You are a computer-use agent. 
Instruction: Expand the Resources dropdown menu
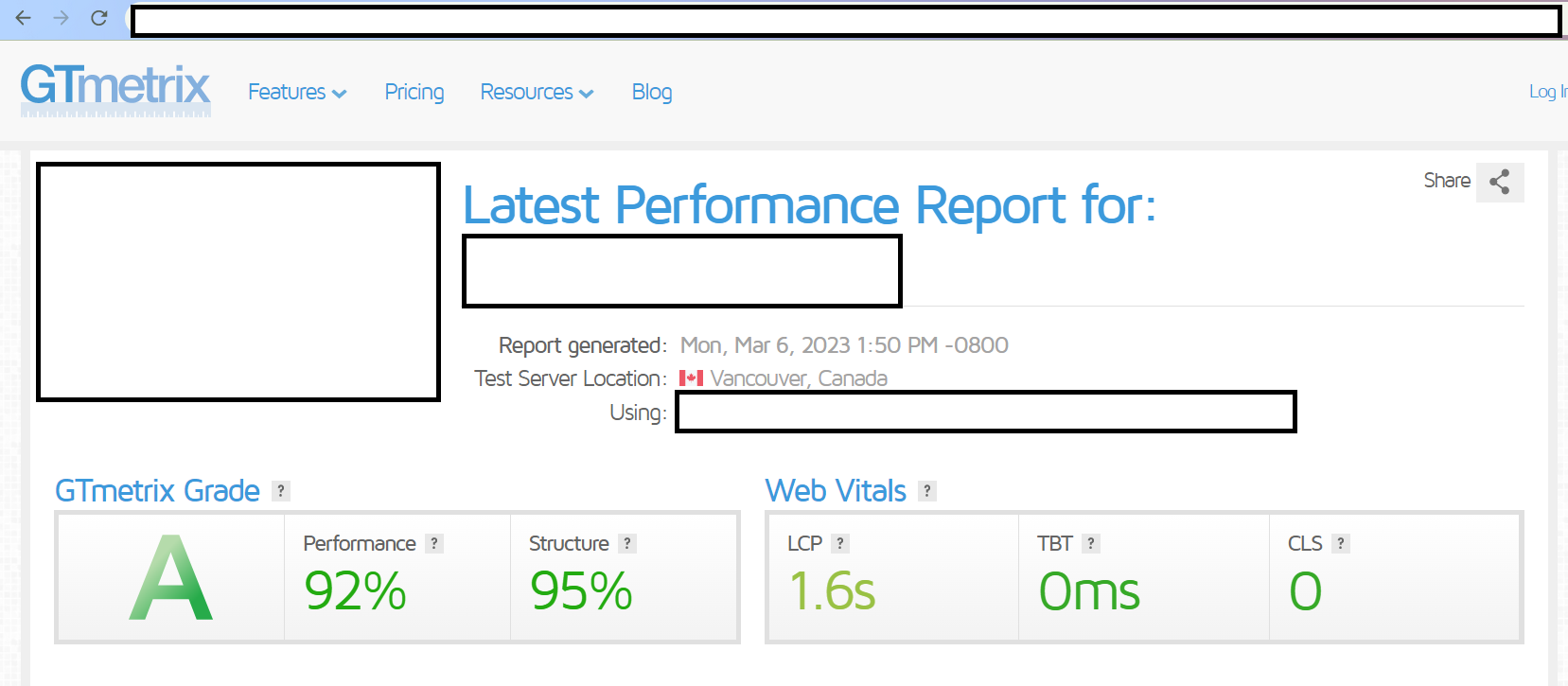tap(537, 92)
